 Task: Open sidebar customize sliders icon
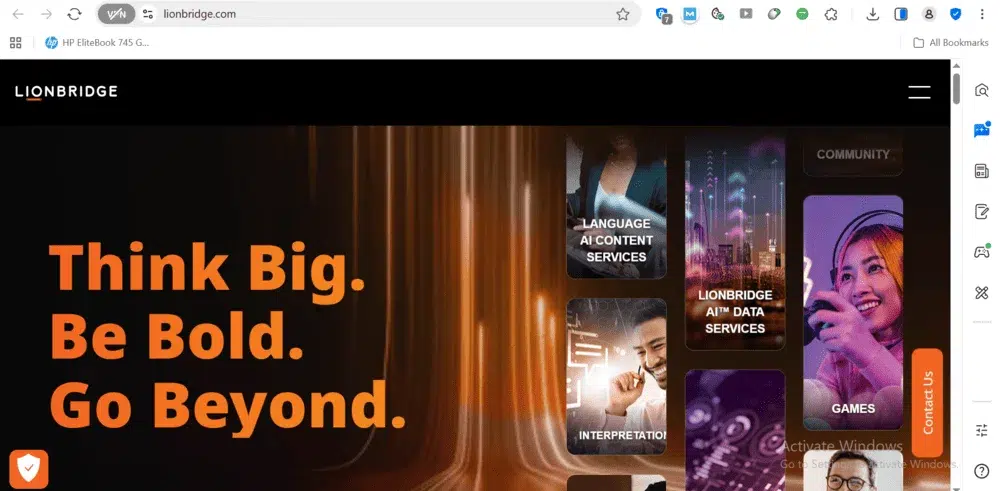982,430
